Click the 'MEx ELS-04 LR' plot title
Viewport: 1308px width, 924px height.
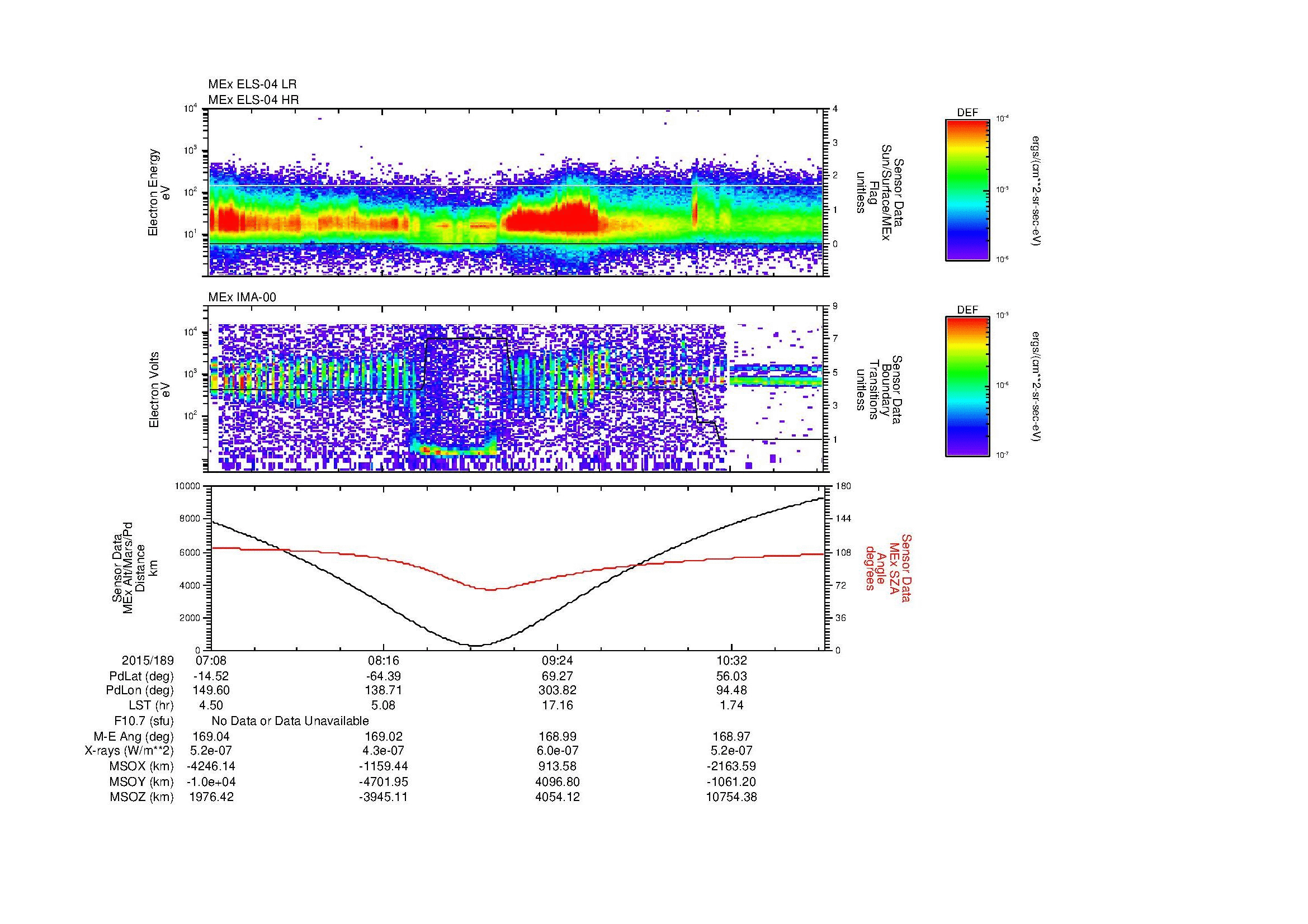[x=252, y=84]
